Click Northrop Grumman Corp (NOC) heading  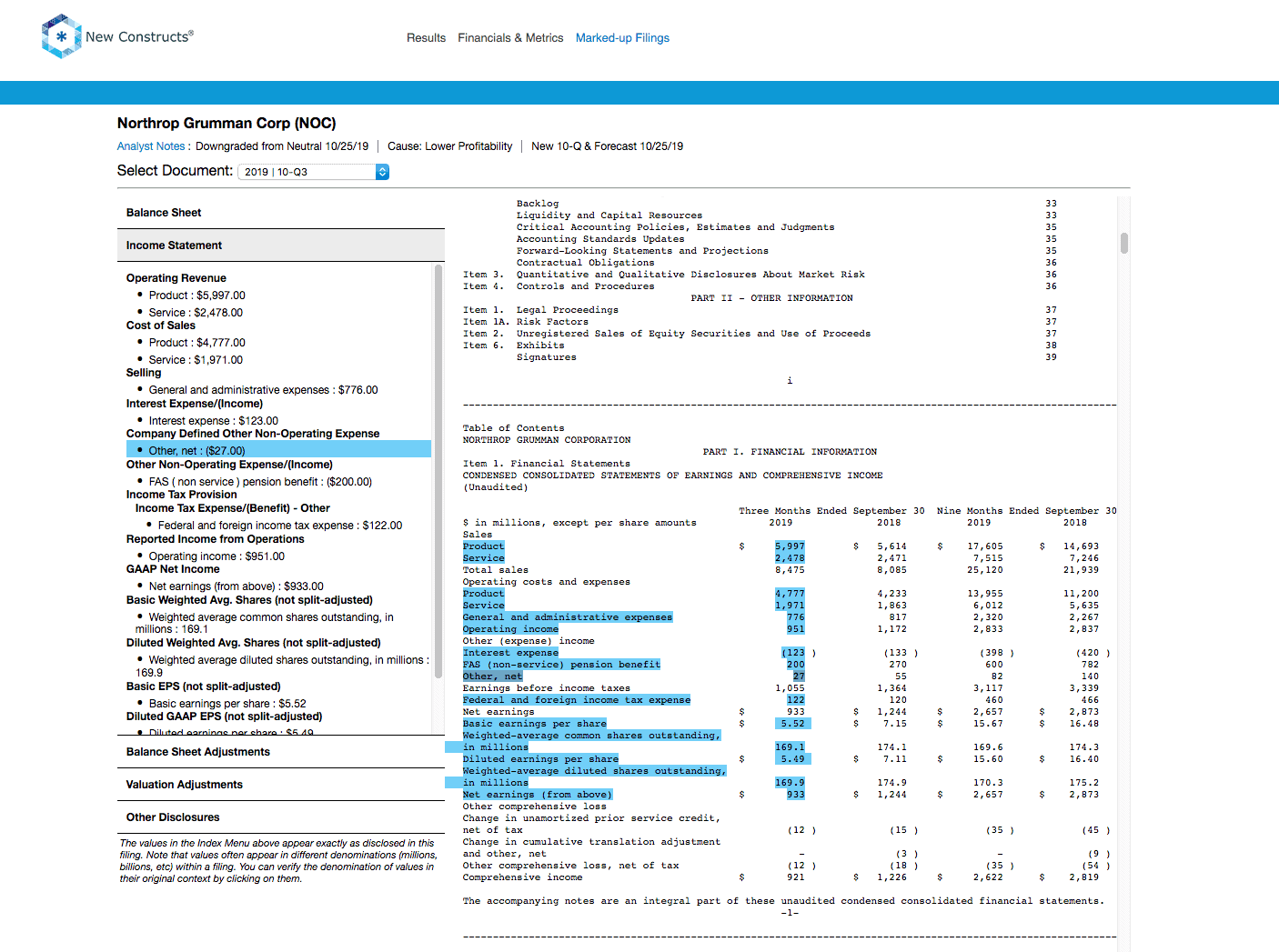coord(227,124)
